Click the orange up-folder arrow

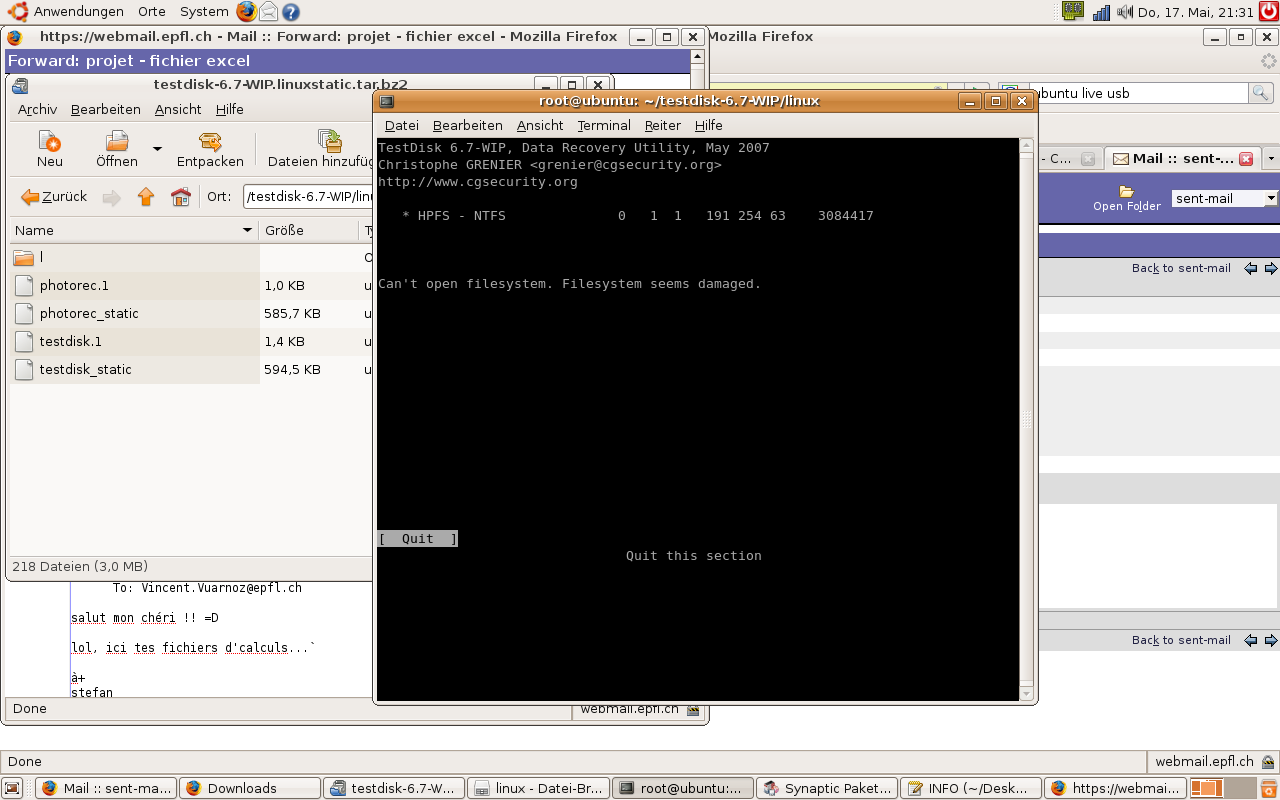146,197
